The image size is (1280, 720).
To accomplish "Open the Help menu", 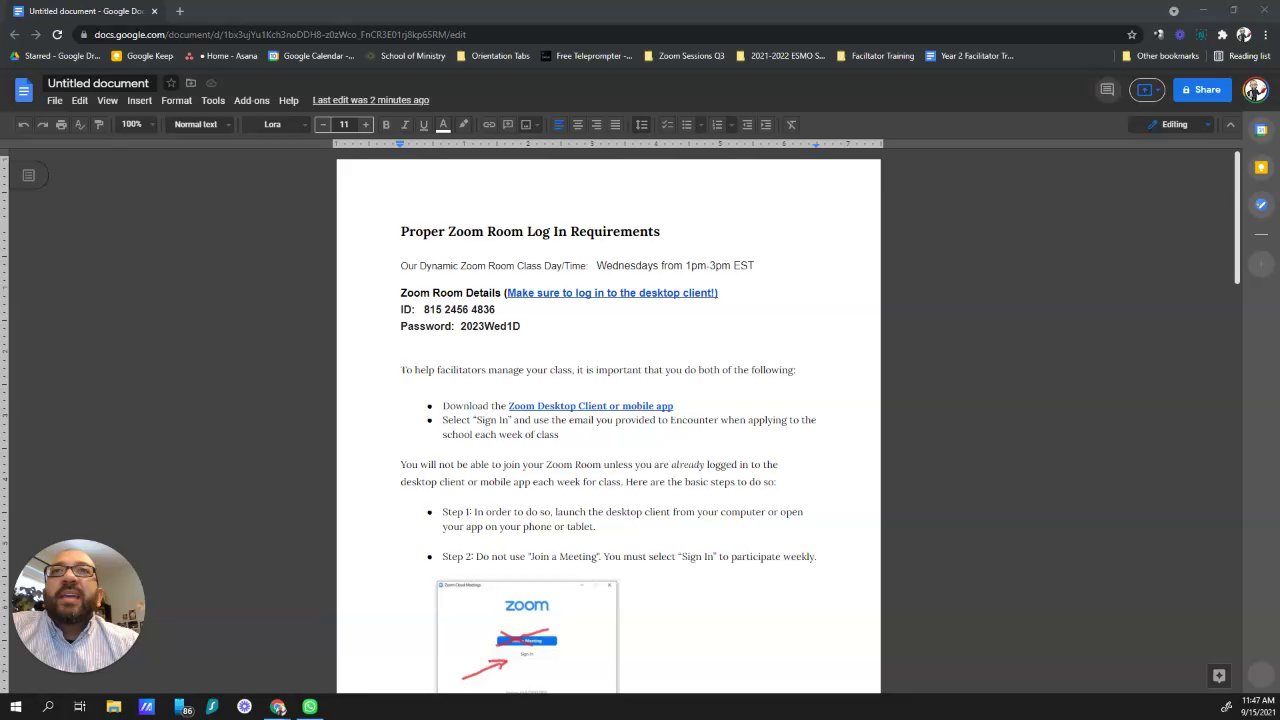I will click(289, 101).
